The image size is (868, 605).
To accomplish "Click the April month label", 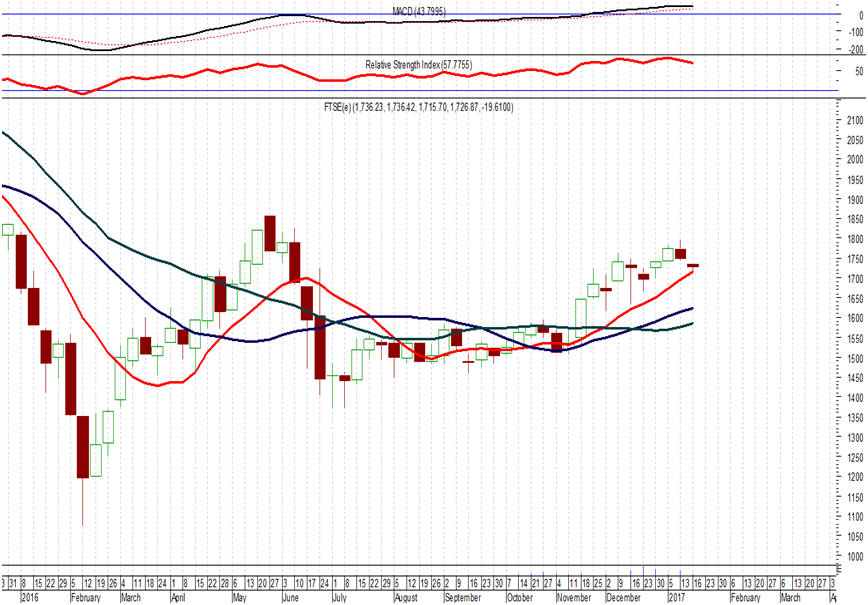I will click(178, 598).
